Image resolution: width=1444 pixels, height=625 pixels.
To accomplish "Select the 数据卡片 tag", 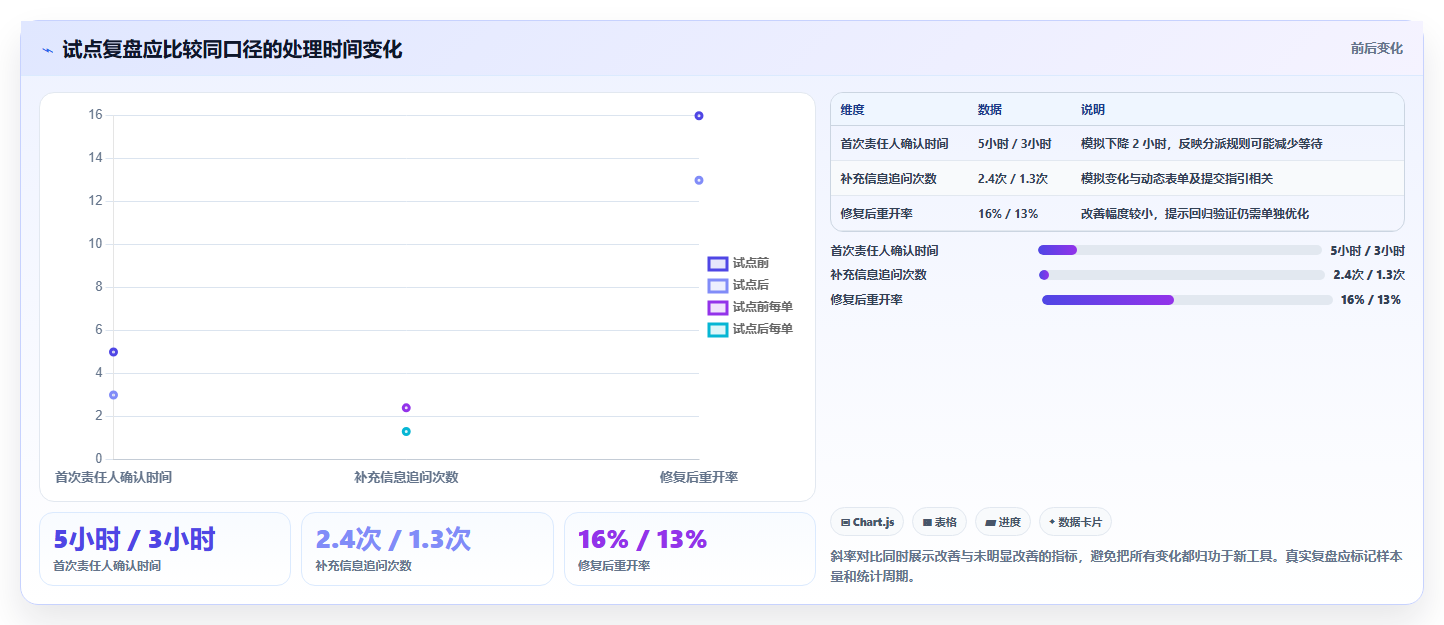I will click(1075, 522).
